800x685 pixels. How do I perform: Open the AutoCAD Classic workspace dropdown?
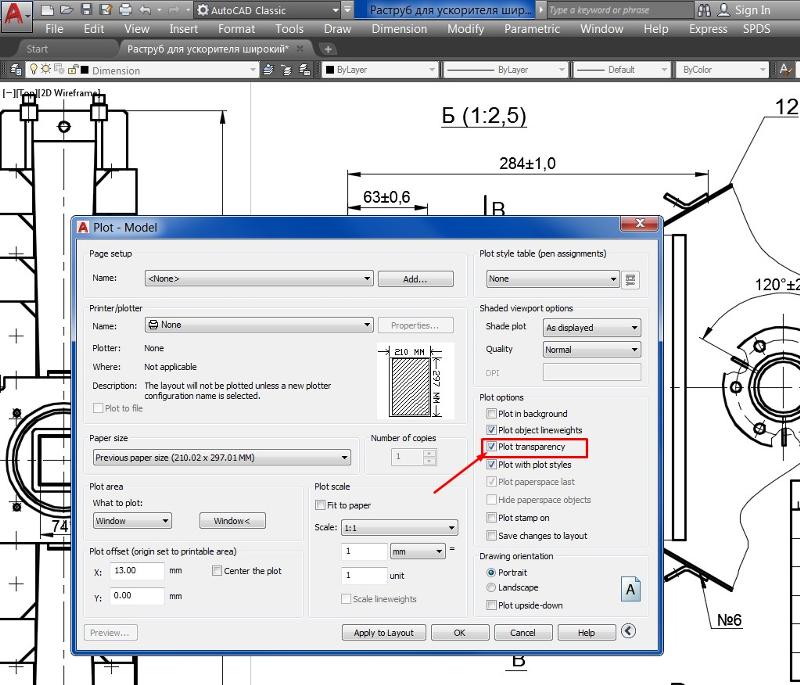point(268,10)
